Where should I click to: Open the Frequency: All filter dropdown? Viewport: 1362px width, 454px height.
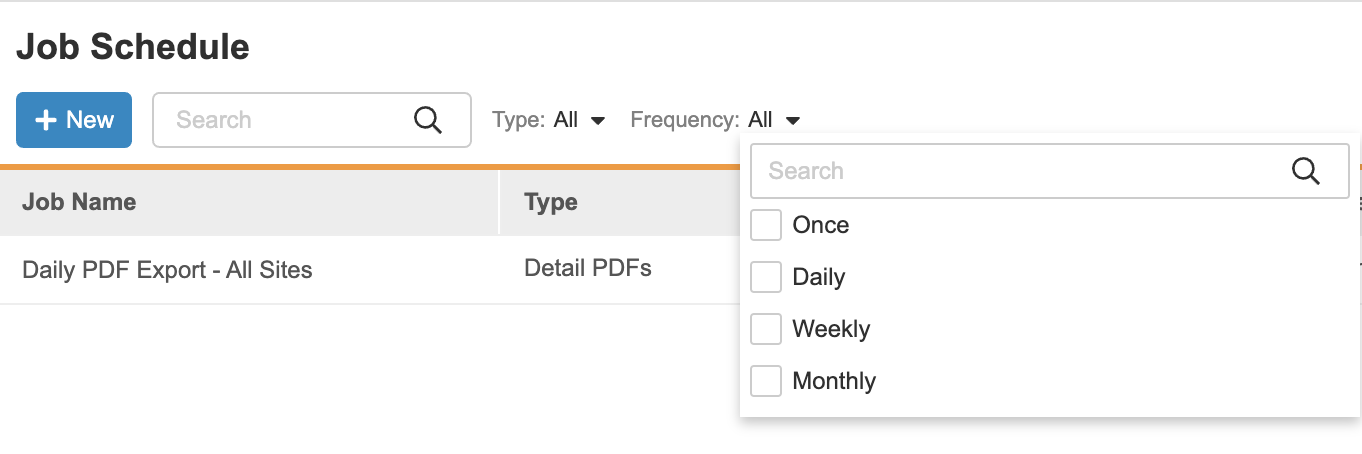coord(715,120)
